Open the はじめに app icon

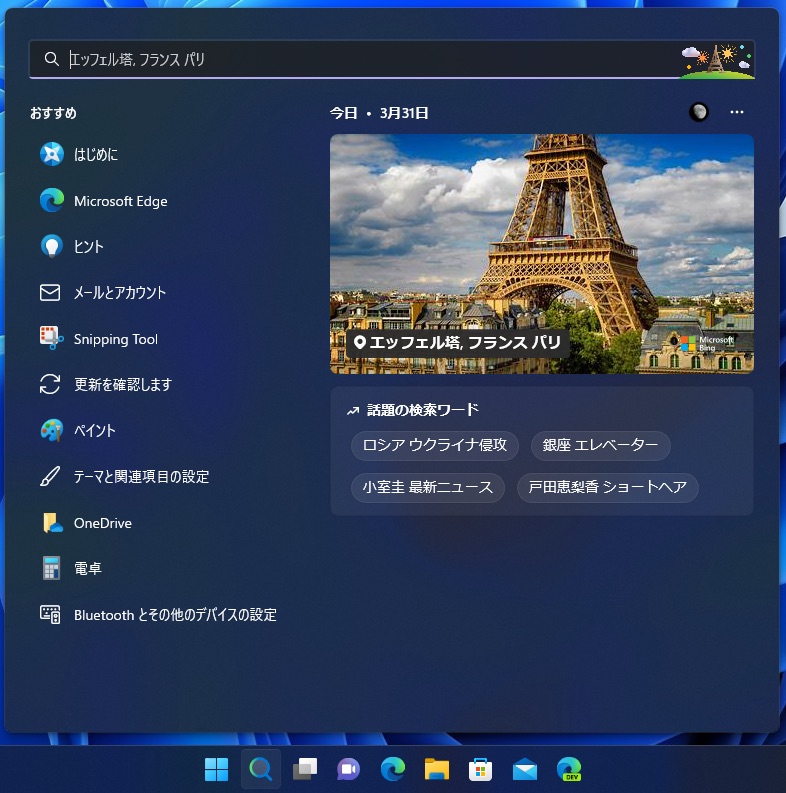pyautogui.click(x=52, y=154)
